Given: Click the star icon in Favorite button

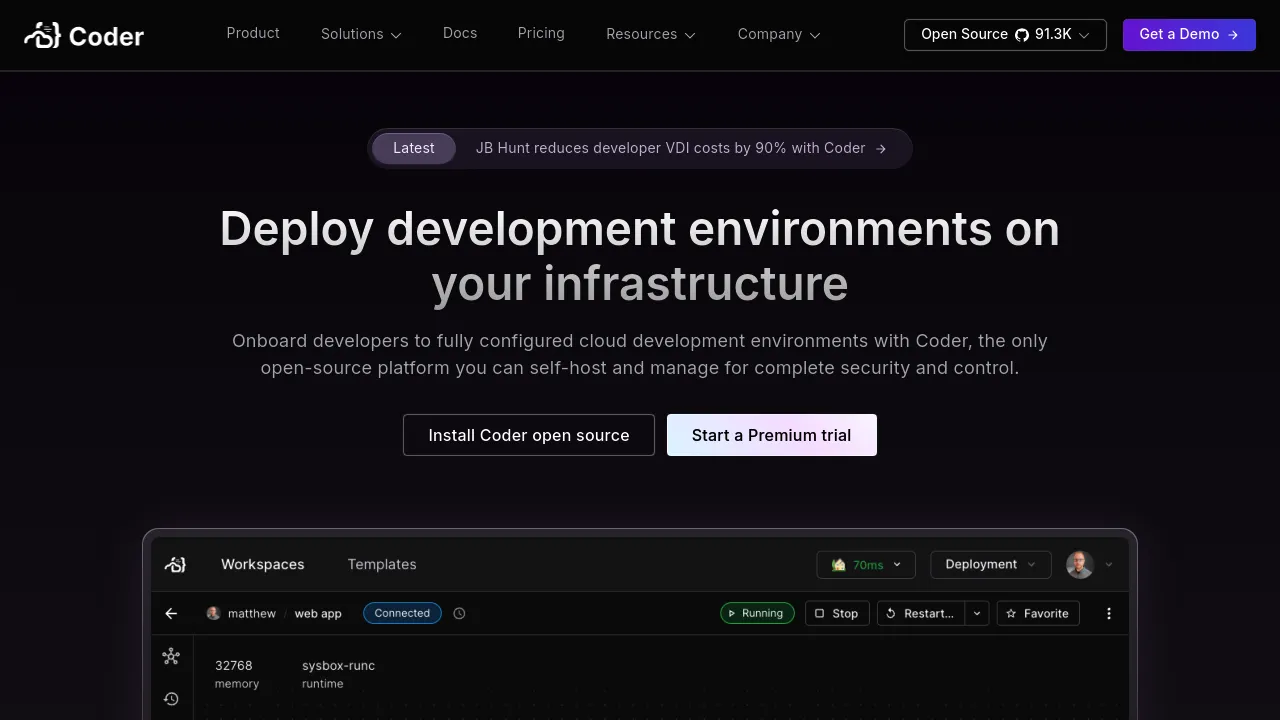Looking at the screenshot, I should point(1011,613).
